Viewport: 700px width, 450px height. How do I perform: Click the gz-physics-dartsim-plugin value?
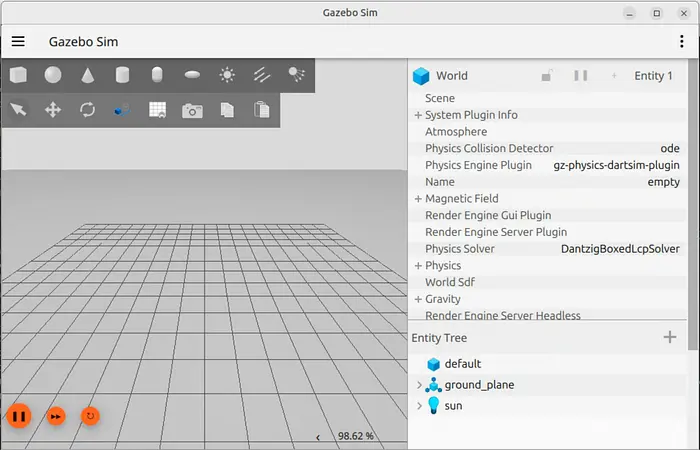click(617, 165)
